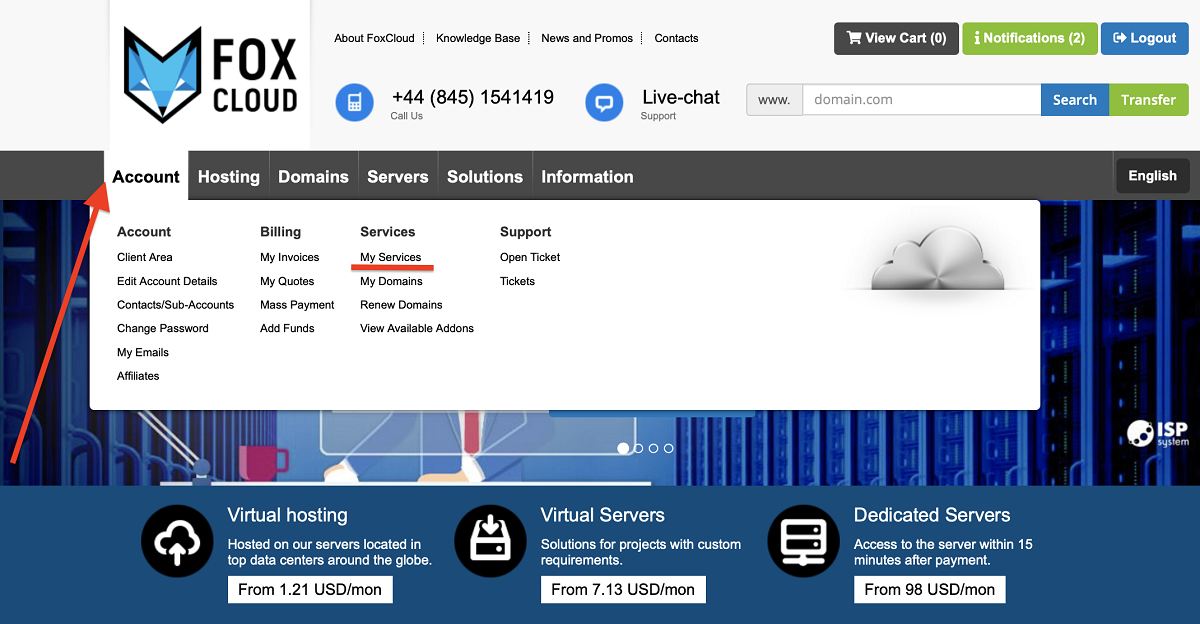The image size is (1200, 624).
Task: Select the first carousel slide dot
Action: click(x=623, y=448)
